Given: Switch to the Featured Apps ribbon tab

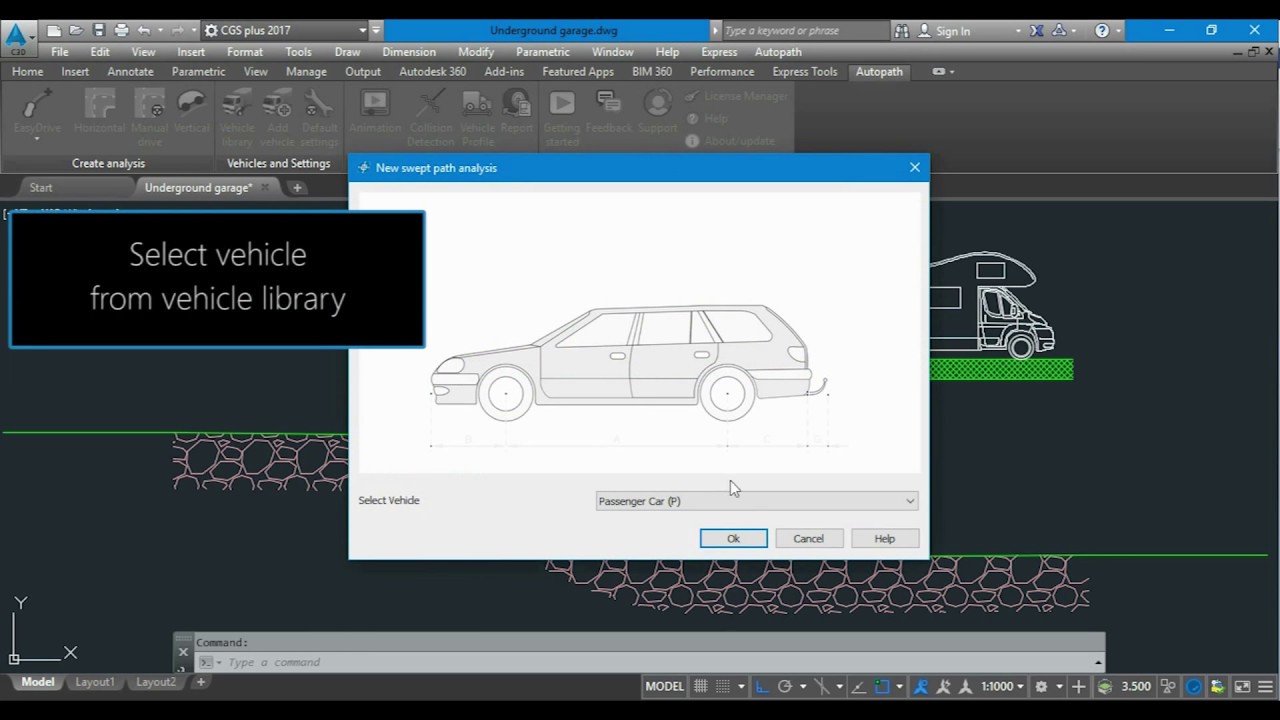Looking at the screenshot, I should (578, 72).
